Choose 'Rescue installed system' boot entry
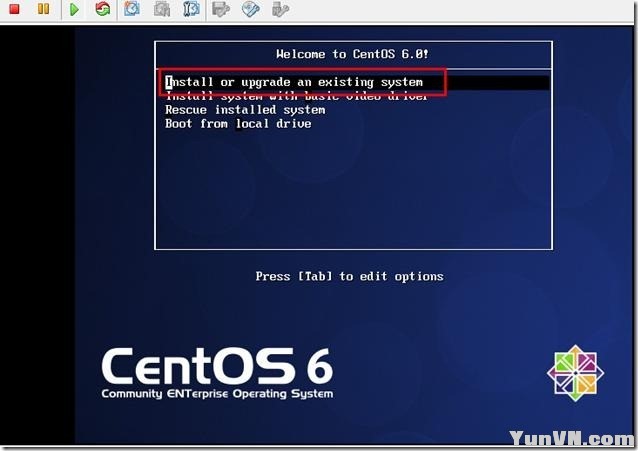 point(245,110)
